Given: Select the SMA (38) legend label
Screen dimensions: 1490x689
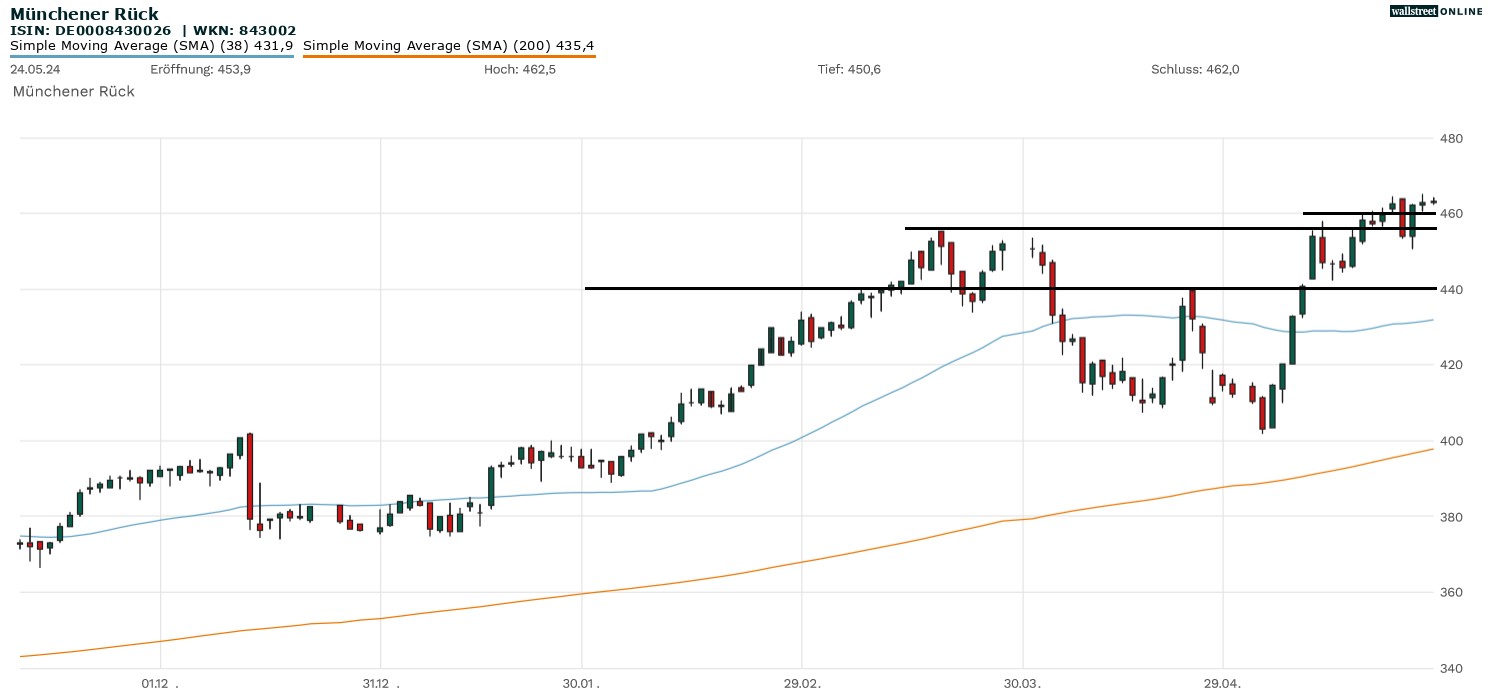Looking at the screenshot, I should (x=151, y=46).
